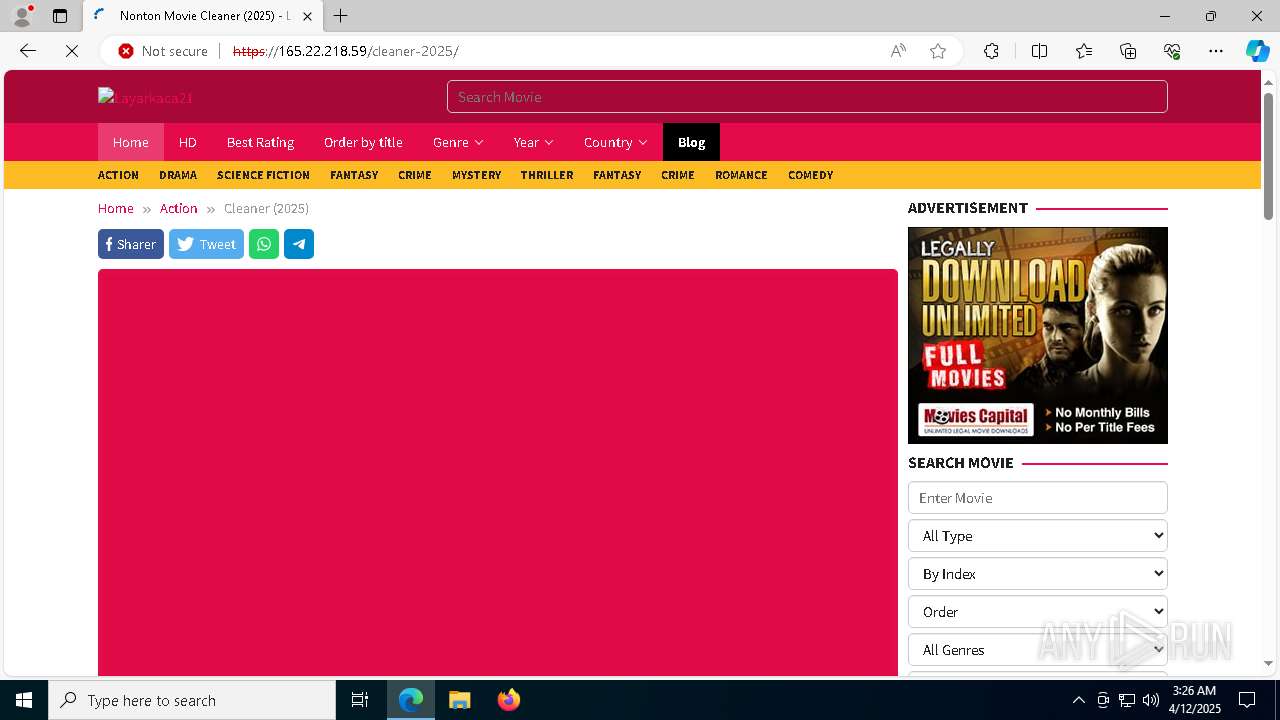Screen dimensions: 1280x720
Task: Expand the Genre dropdown menu
Action: click(x=458, y=142)
